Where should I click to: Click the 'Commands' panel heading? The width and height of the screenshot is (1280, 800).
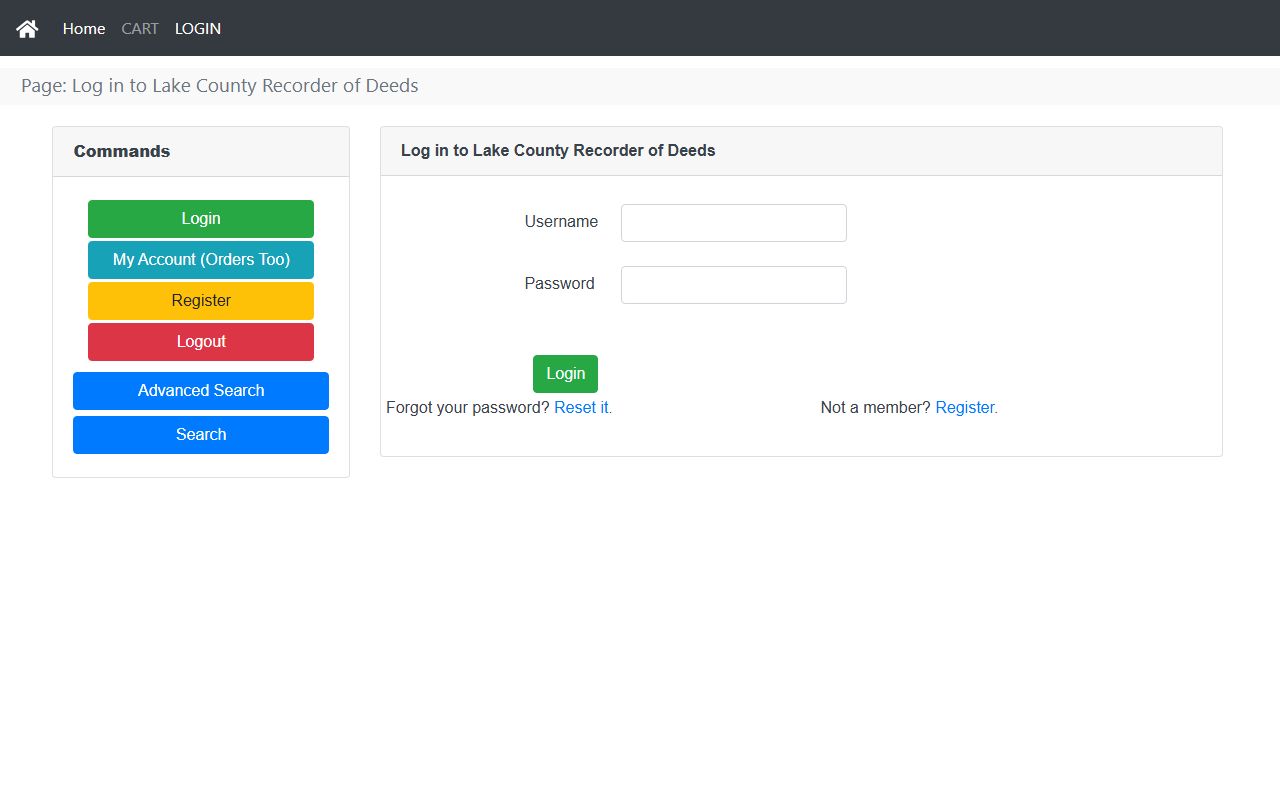tap(122, 152)
